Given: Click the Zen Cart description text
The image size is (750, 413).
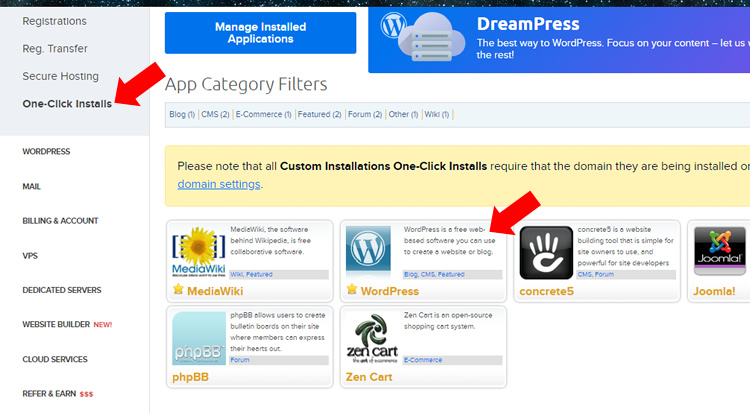Looking at the screenshot, I should coord(448,321).
